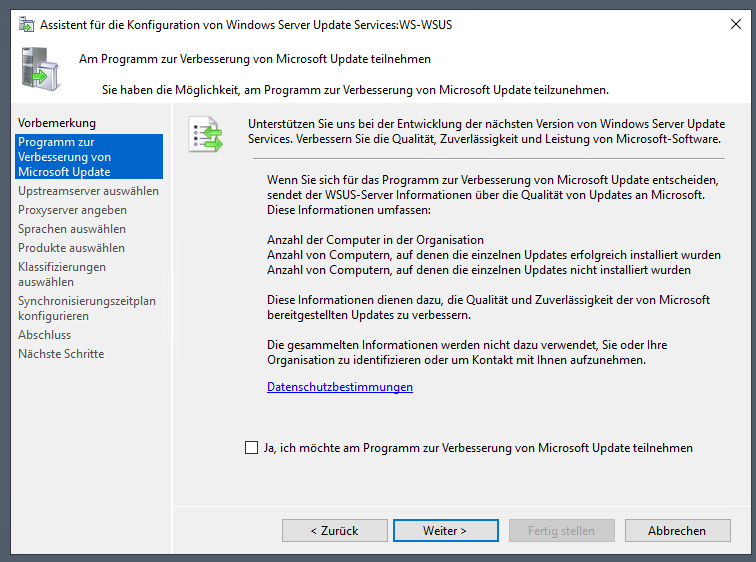Go to Synchronisierungszeitplan konfigurieren step

coord(87,308)
